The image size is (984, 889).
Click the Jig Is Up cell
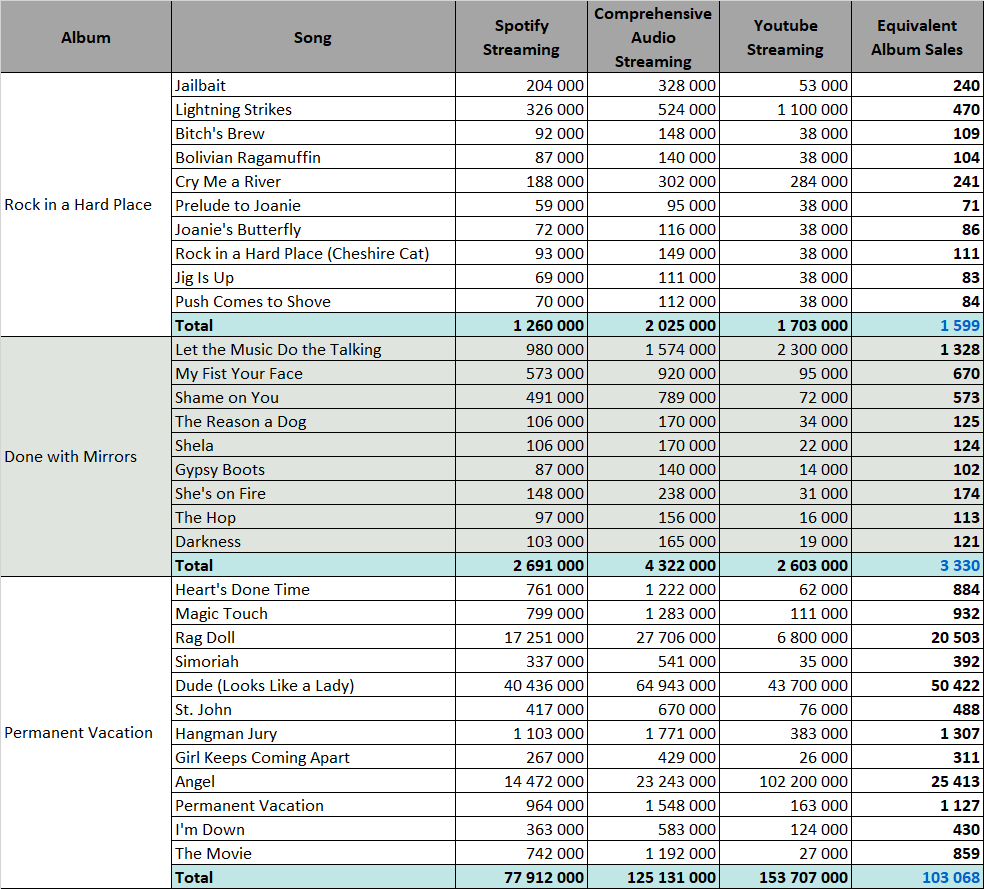[313, 277]
